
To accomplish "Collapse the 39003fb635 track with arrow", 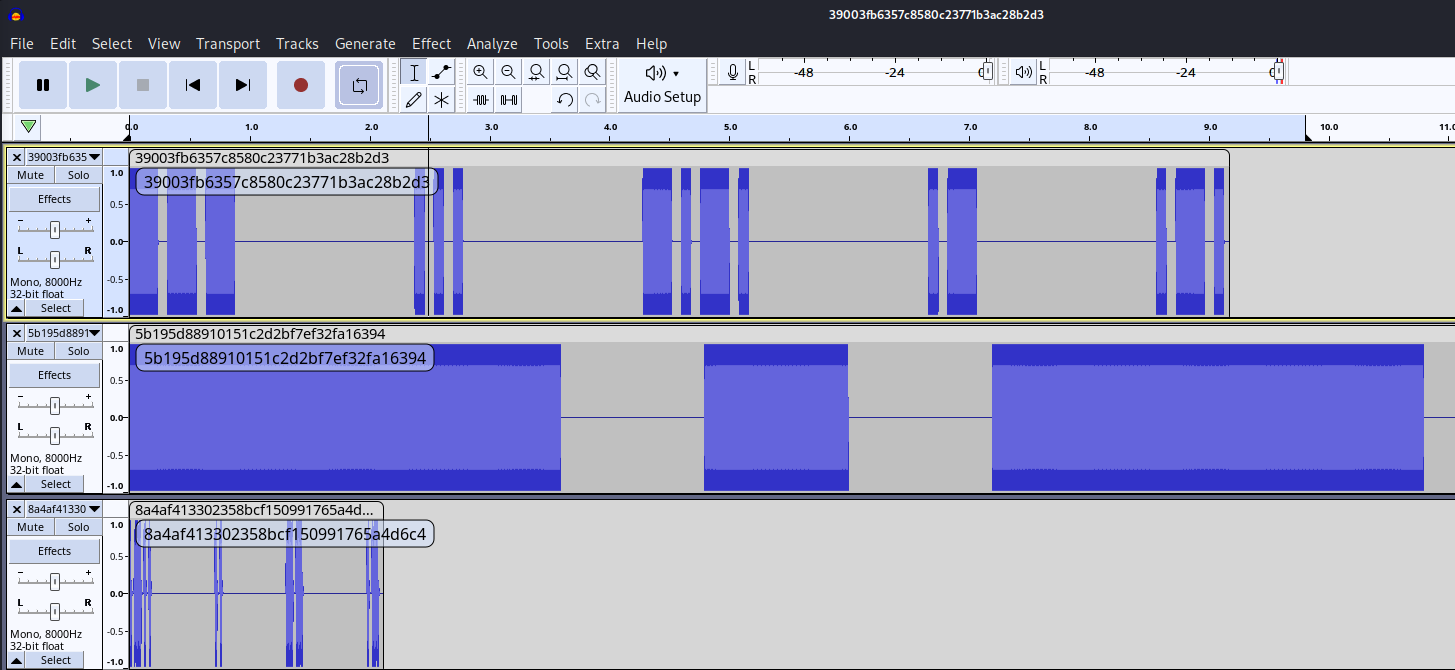I will click(17, 308).
